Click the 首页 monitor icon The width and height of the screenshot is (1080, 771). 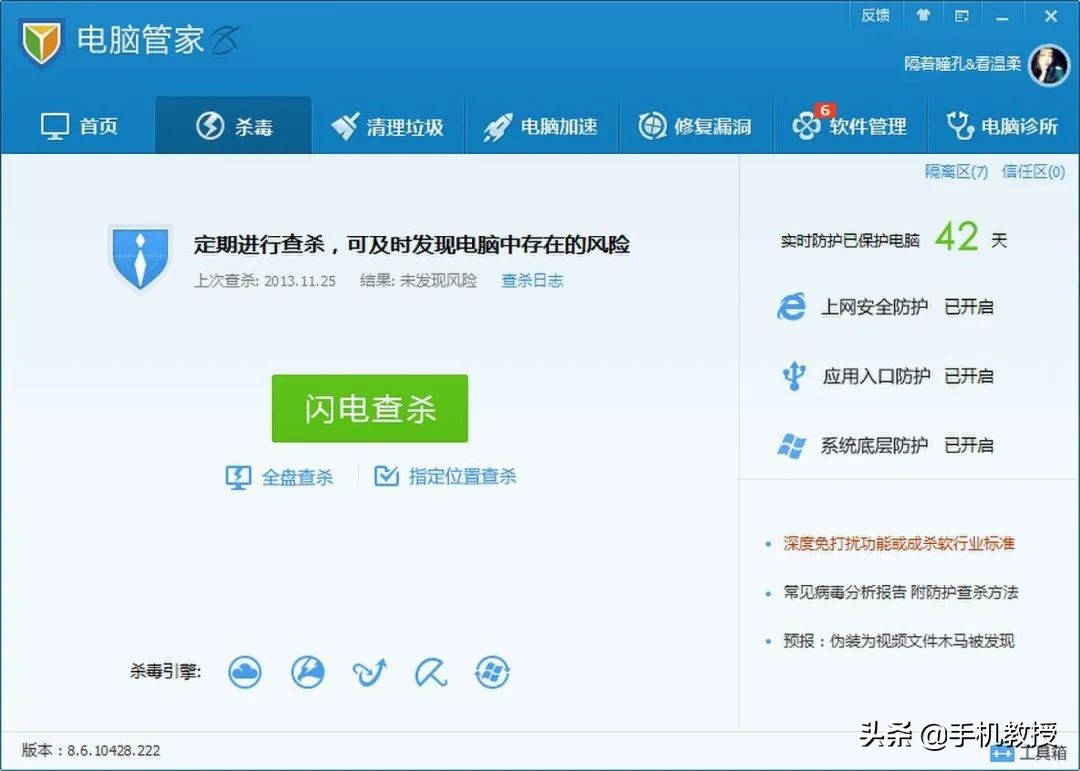[55, 127]
